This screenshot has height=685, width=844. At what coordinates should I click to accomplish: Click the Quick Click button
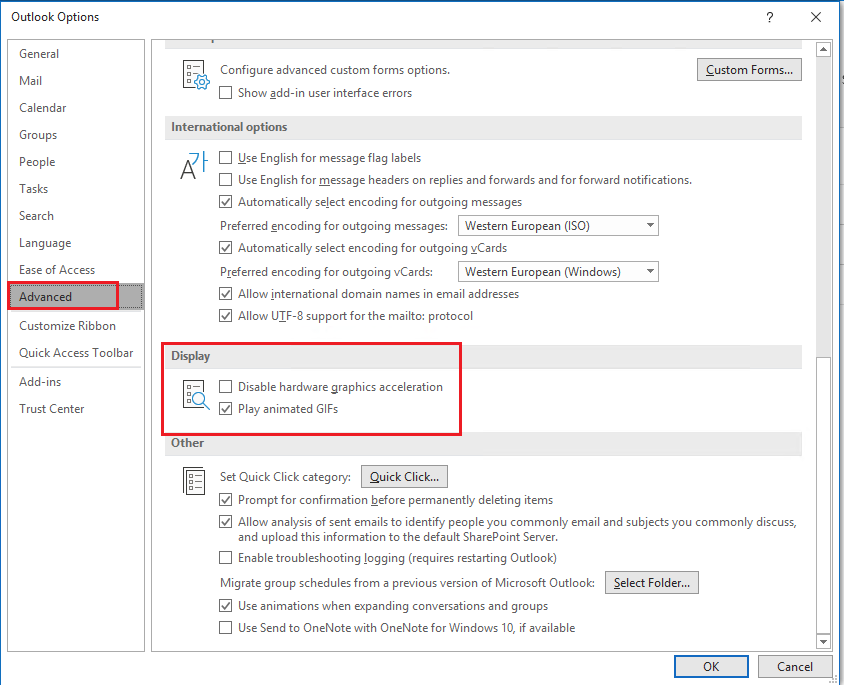pos(404,477)
